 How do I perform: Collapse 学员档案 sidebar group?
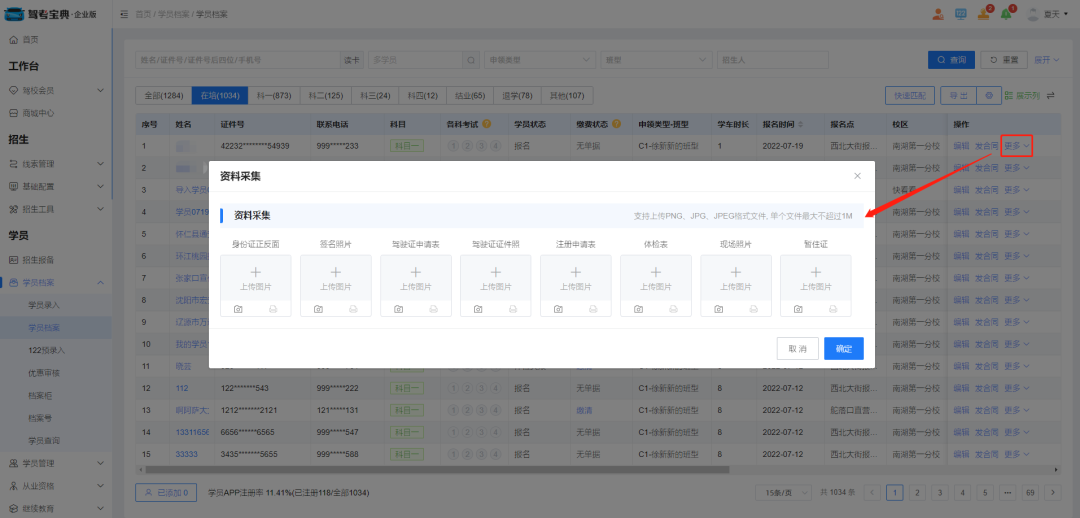[55, 282]
